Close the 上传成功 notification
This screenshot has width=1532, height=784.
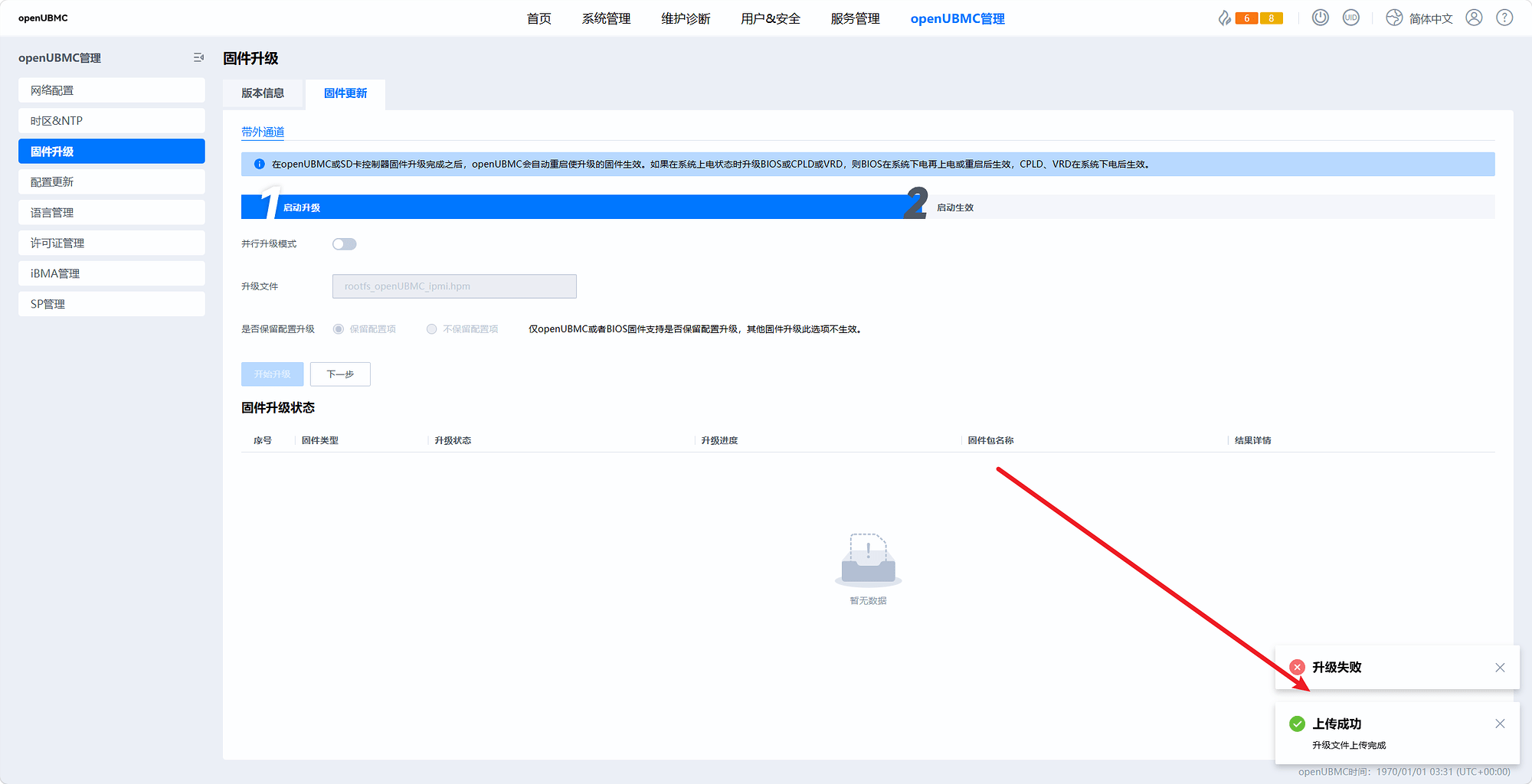(x=1500, y=724)
